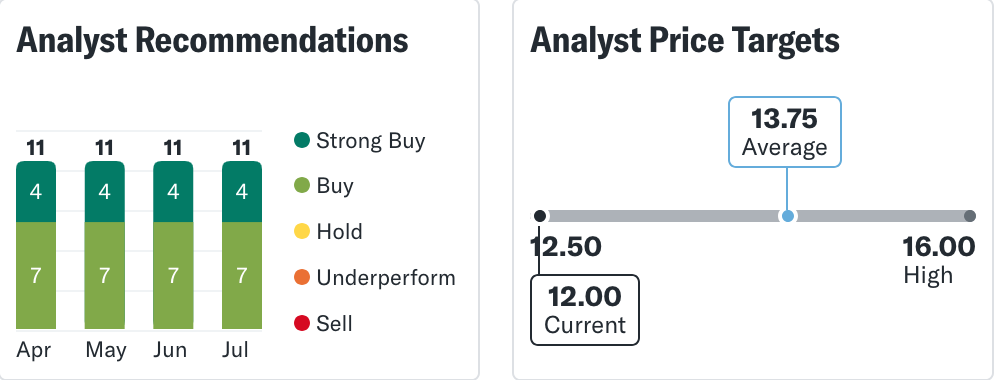Select the June Strong Buy bar segment
This screenshot has width=1006, height=380.
(173, 191)
